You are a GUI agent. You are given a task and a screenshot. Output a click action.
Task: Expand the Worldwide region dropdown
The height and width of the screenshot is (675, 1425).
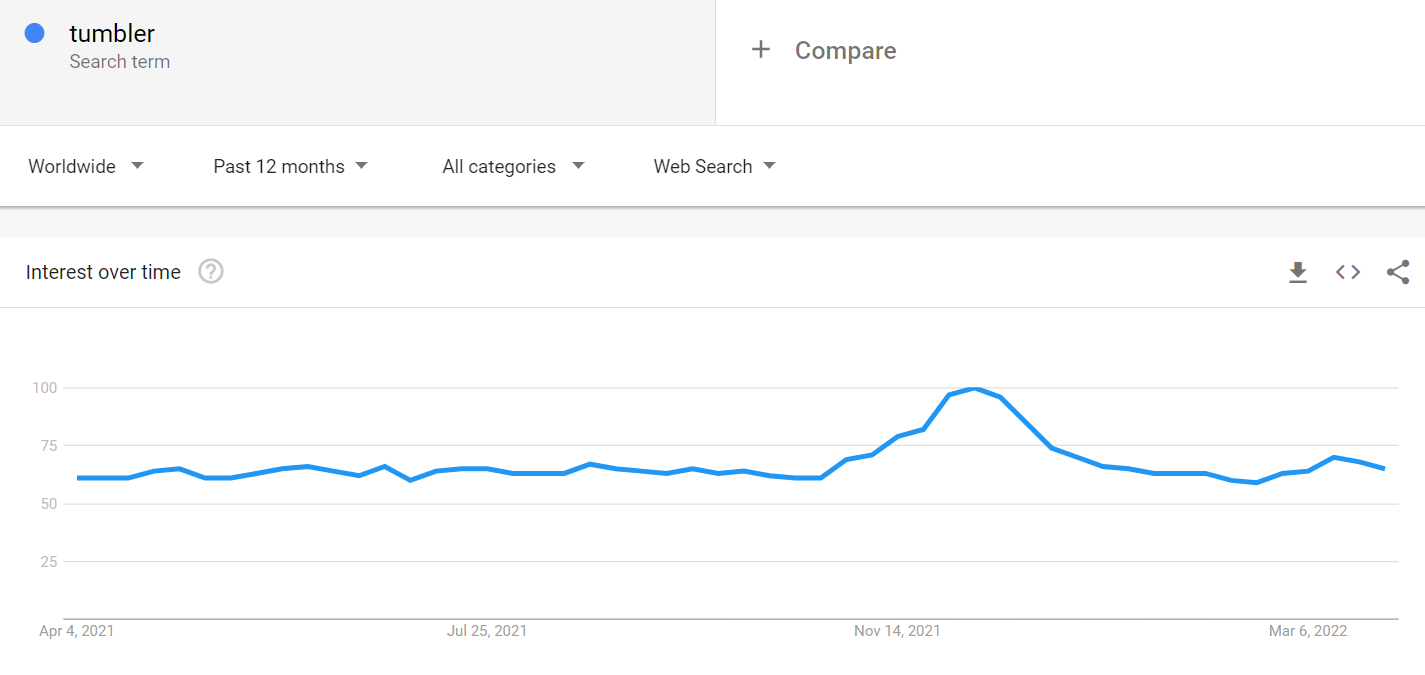(86, 167)
